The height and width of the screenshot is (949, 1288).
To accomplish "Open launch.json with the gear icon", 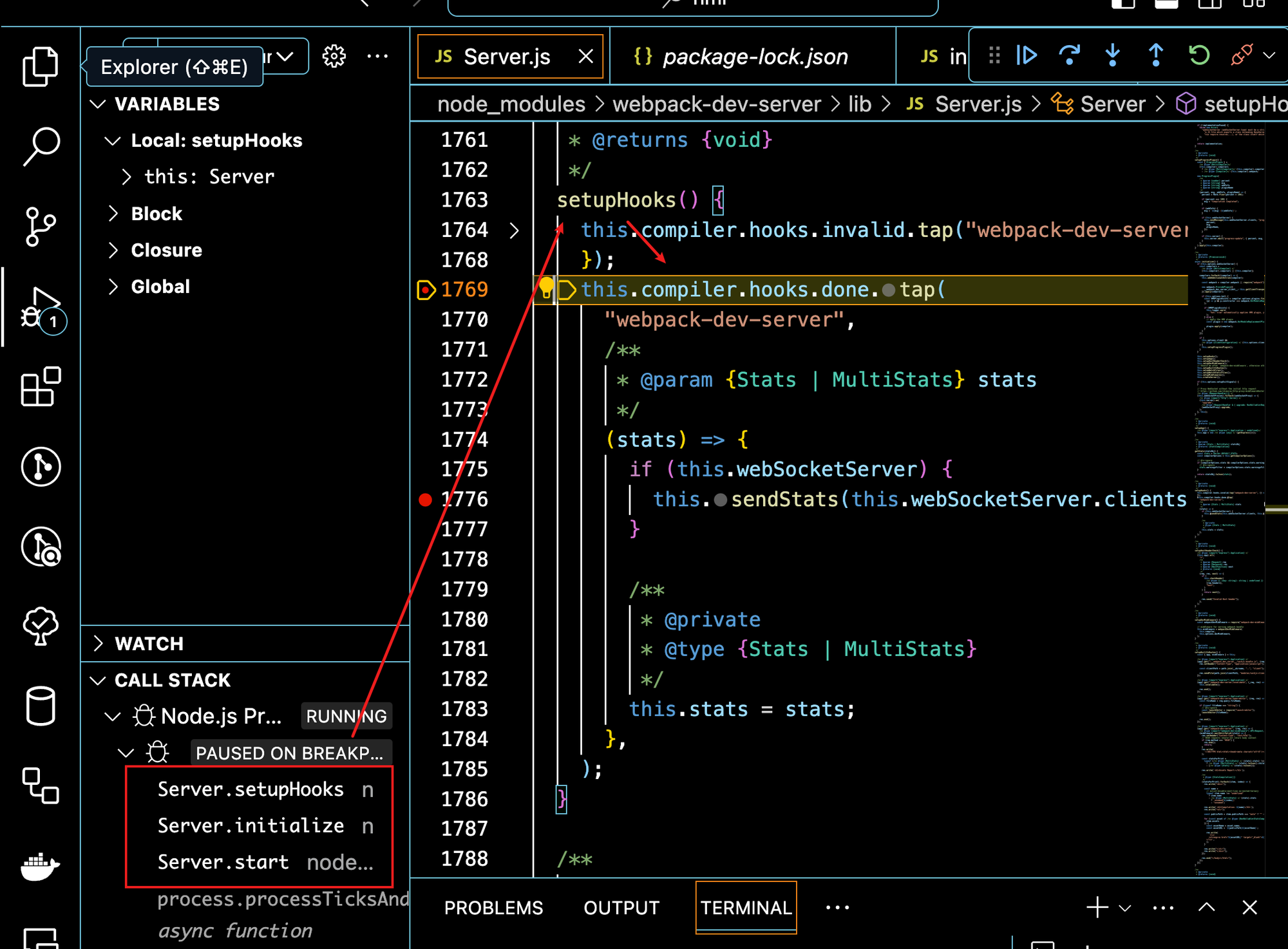I will click(334, 57).
